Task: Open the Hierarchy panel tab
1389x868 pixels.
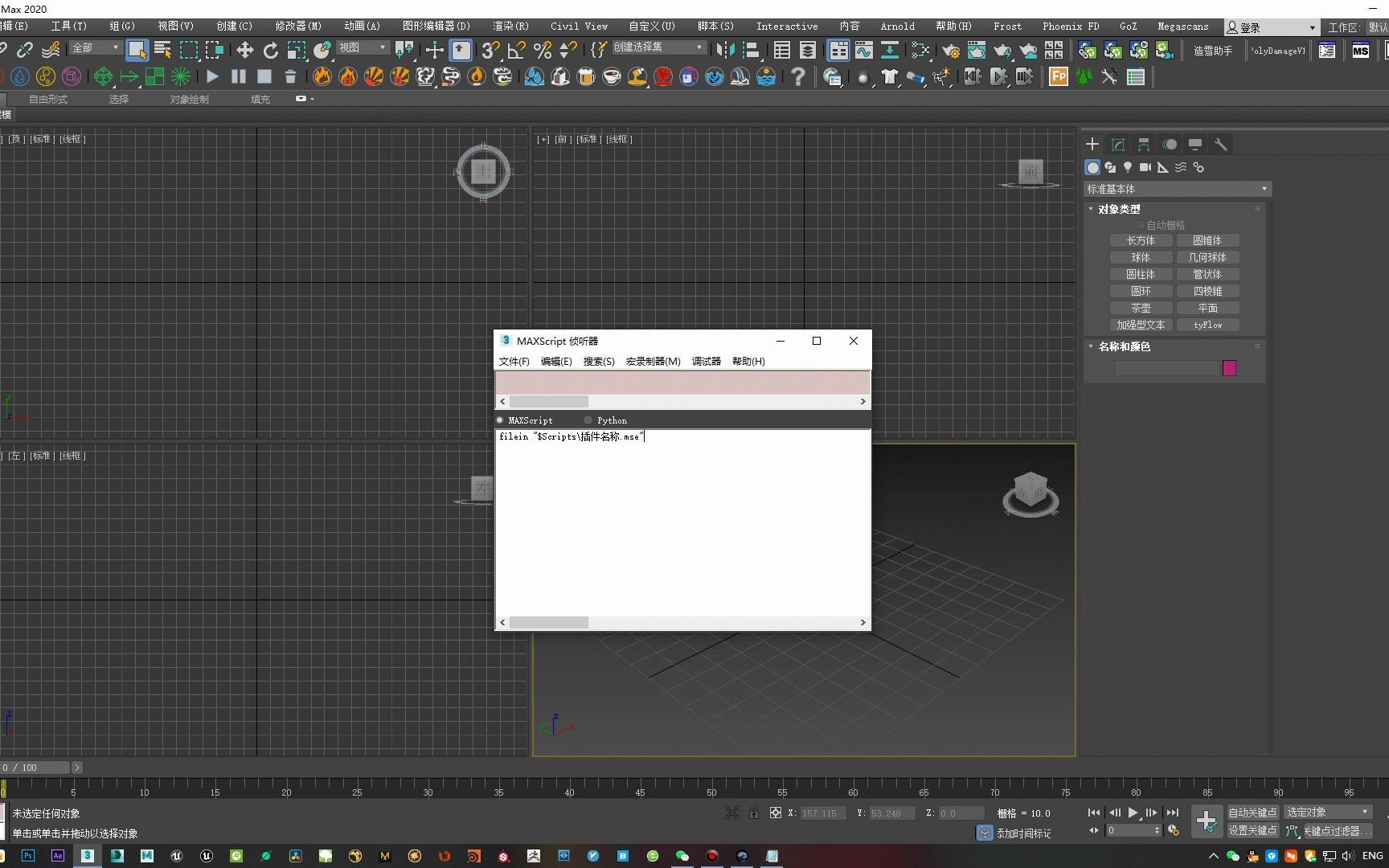Action: 1143,145
